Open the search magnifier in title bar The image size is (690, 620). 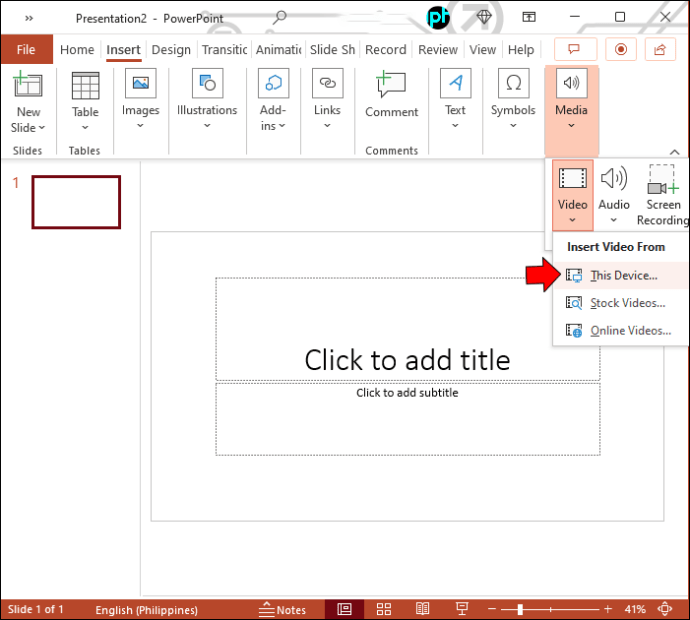click(x=280, y=18)
